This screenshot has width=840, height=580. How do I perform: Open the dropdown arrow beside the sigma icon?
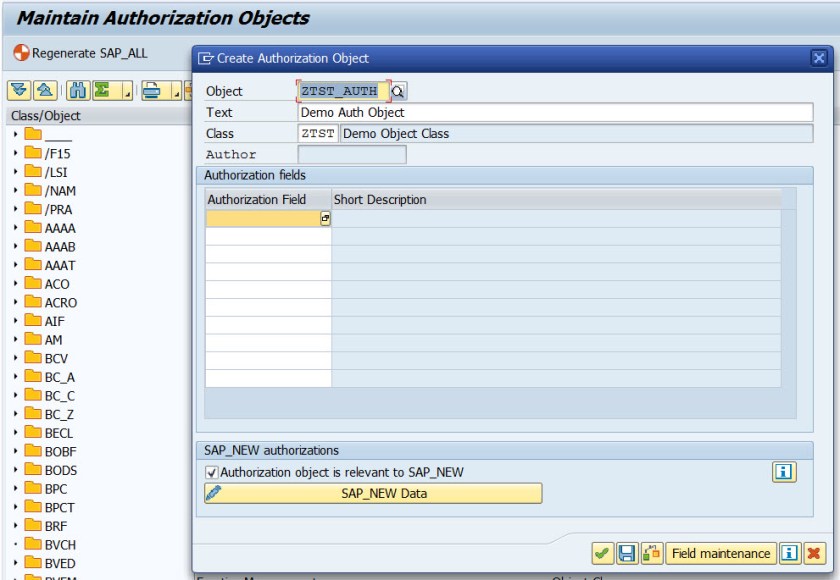click(126, 93)
